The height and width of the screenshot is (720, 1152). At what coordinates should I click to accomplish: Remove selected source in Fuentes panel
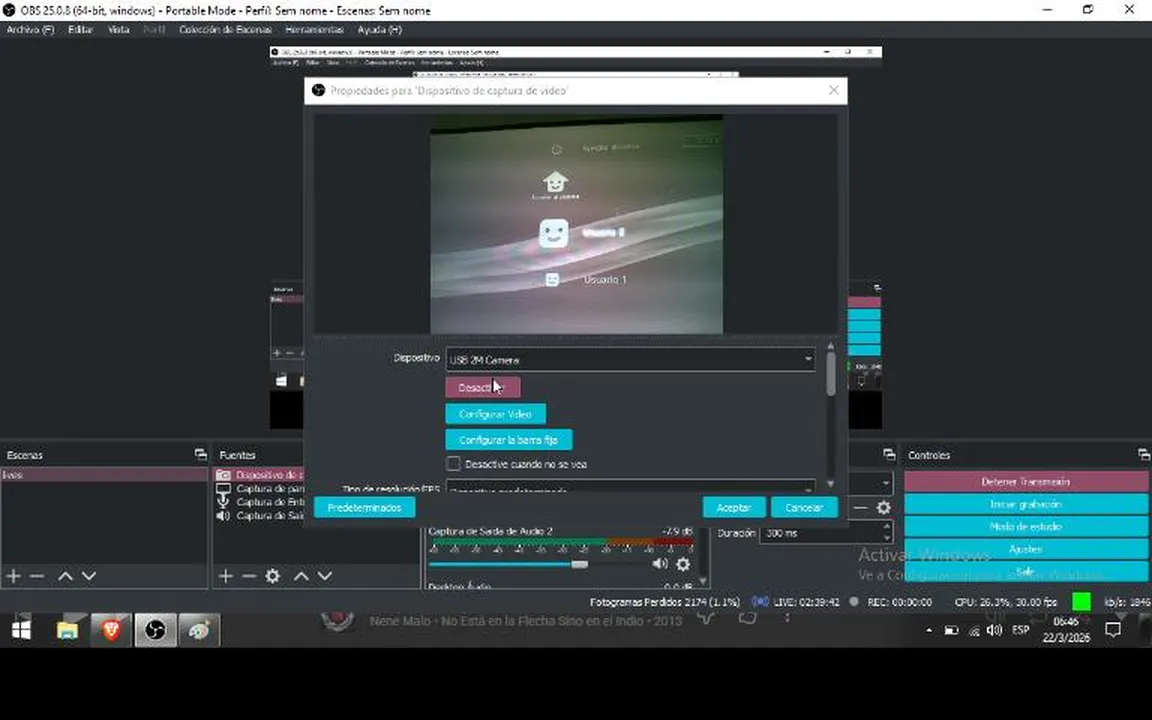[x=249, y=577]
